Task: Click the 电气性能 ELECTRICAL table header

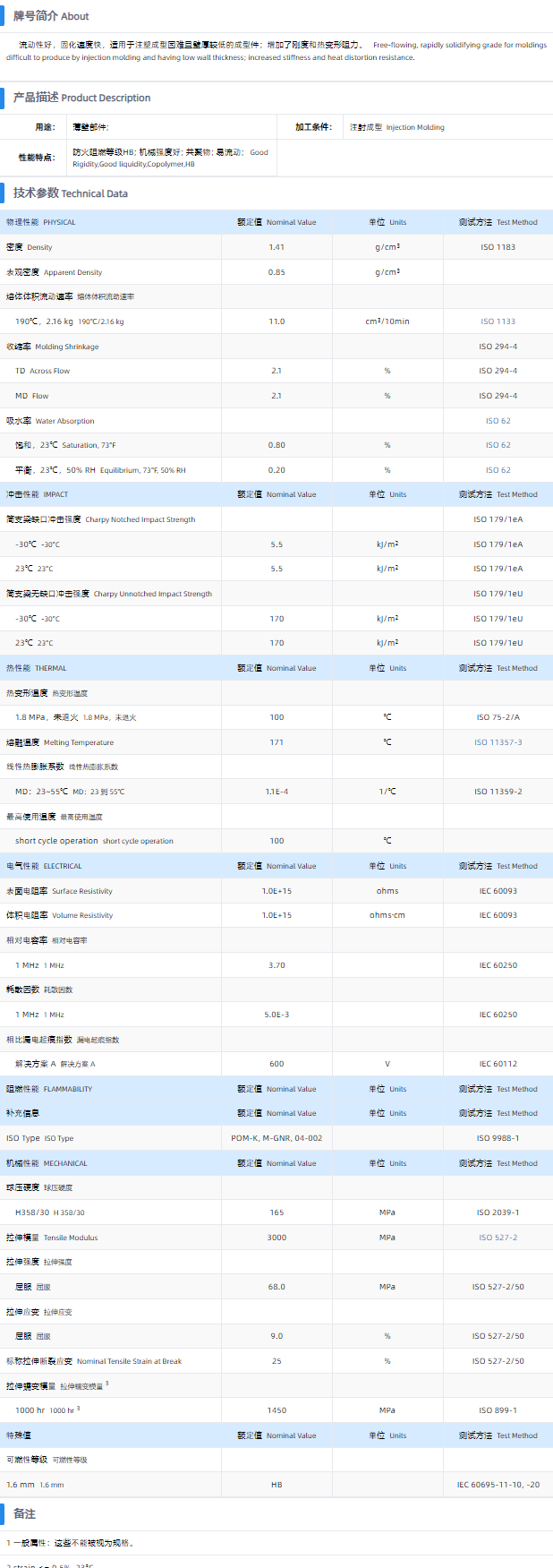Action: [44, 866]
